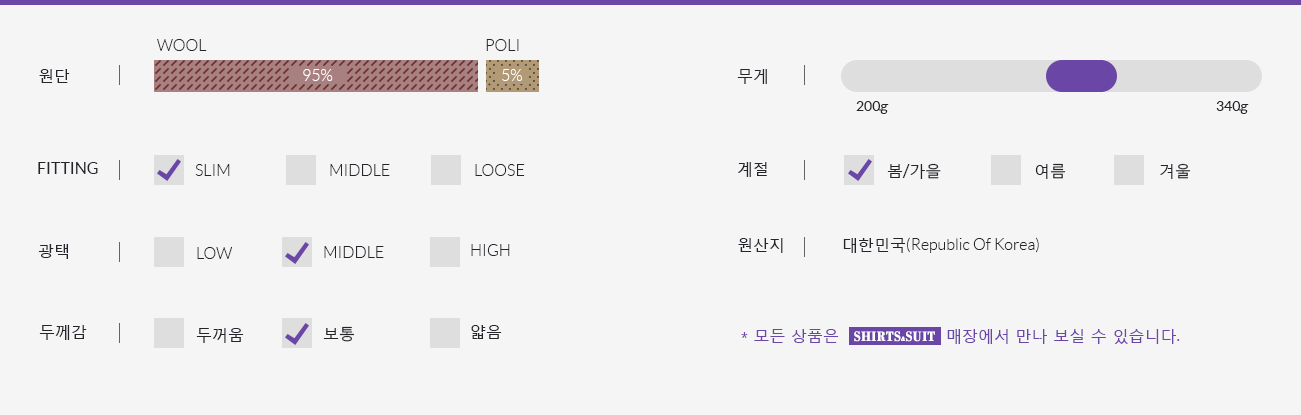Screen dimensions: 1301x415
Task: Toggle the 보통 thickness checkbox
Action: click(297, 333)
